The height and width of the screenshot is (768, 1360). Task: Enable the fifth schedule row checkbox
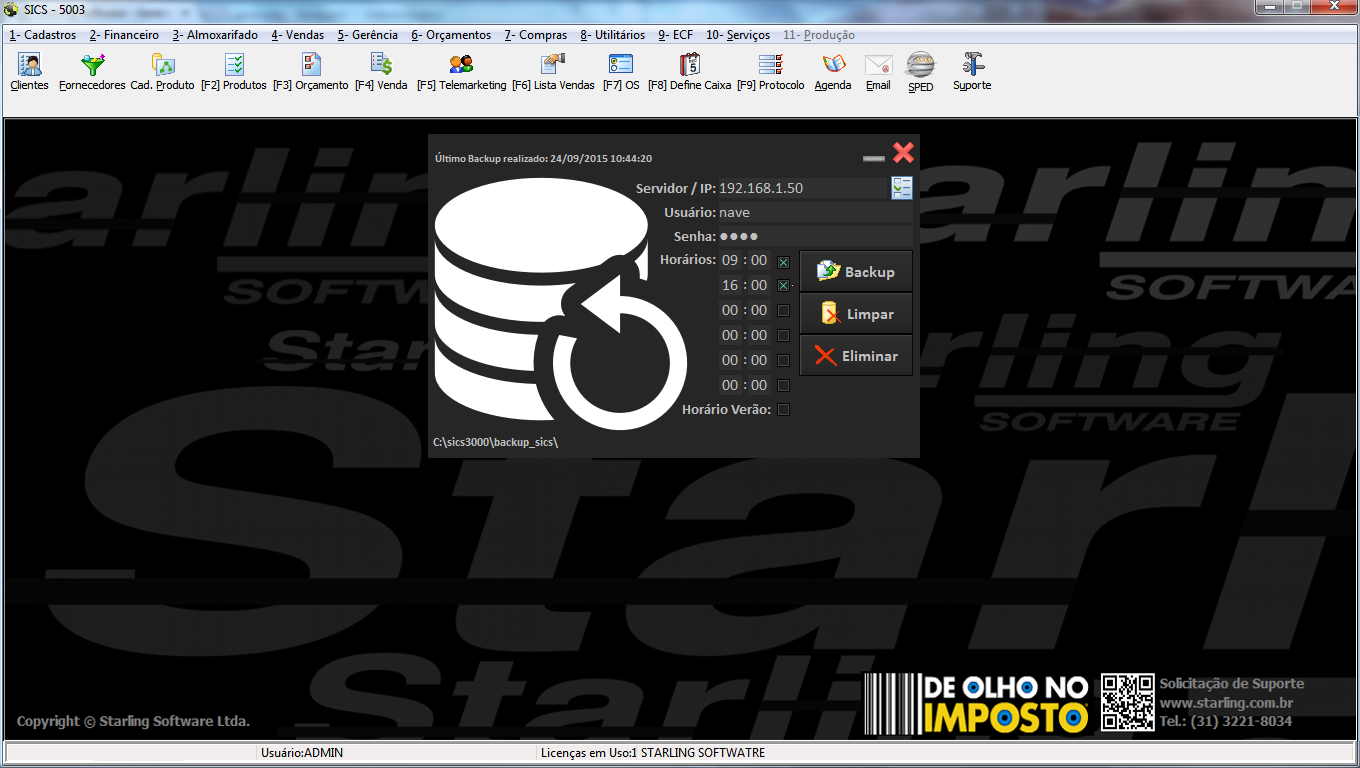point(783,360)
